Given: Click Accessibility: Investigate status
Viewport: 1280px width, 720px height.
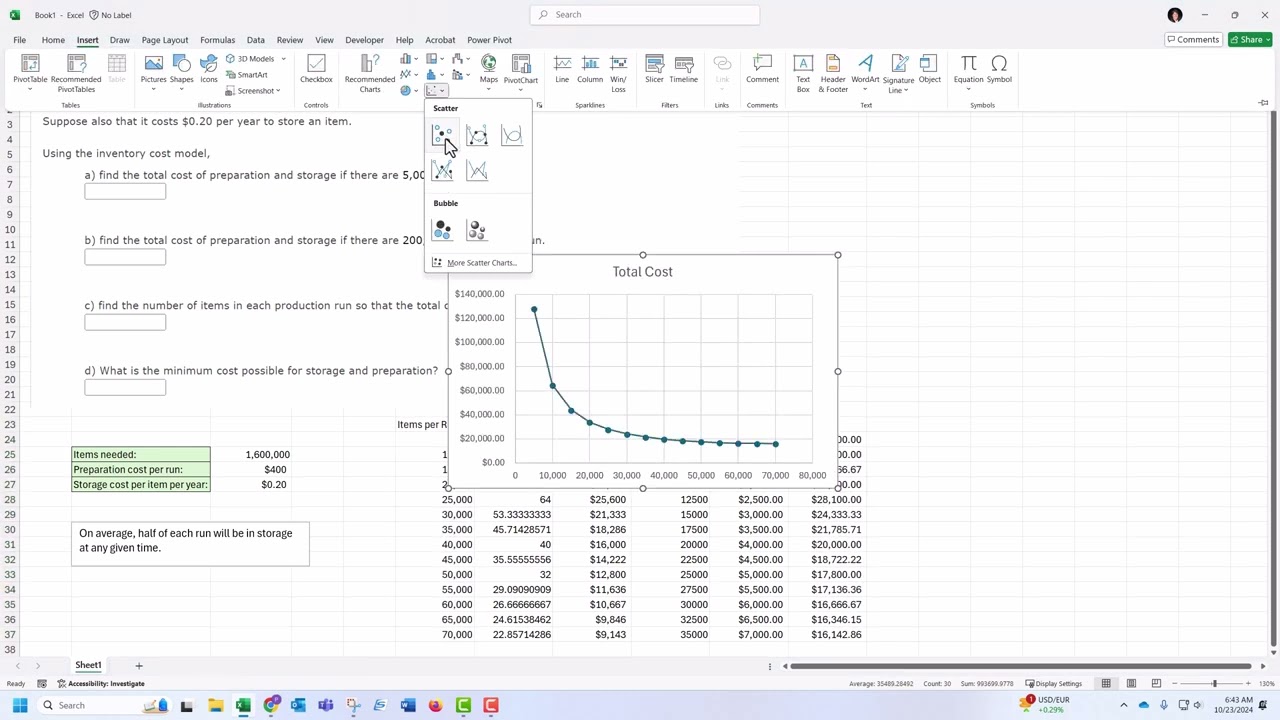Looking at the screenshot, I should pyautogui.click(x=101, y=684).
